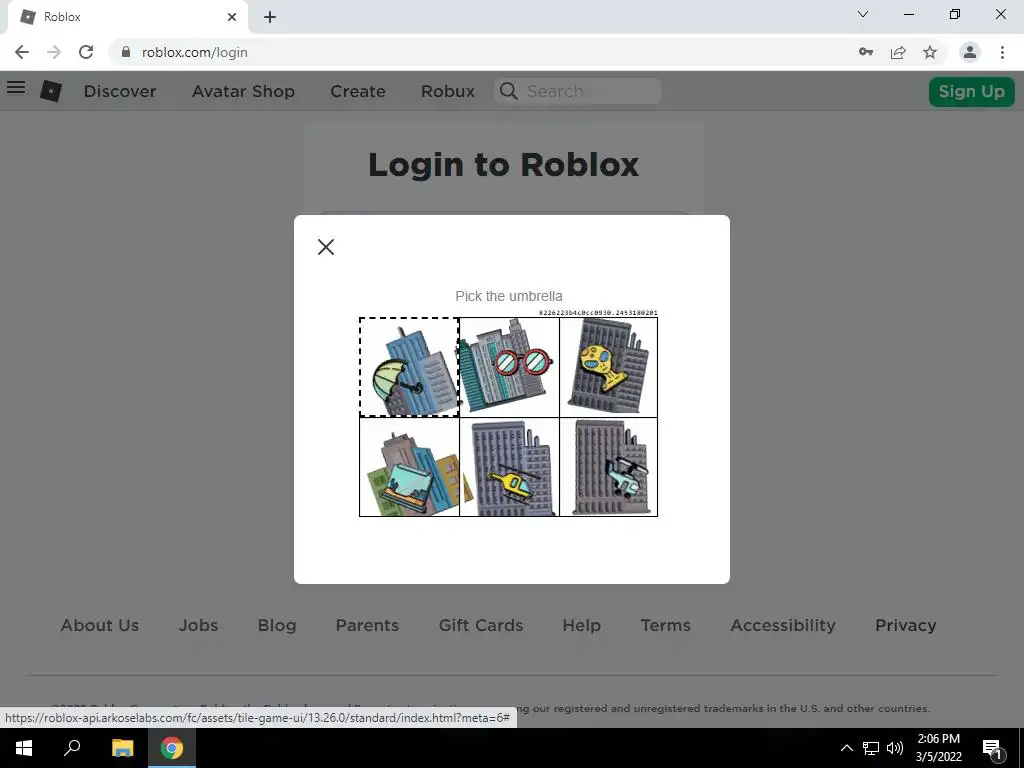This screenshot has height=768, width=1024.
Task: Open the About Us link
Action: [100, 625]
